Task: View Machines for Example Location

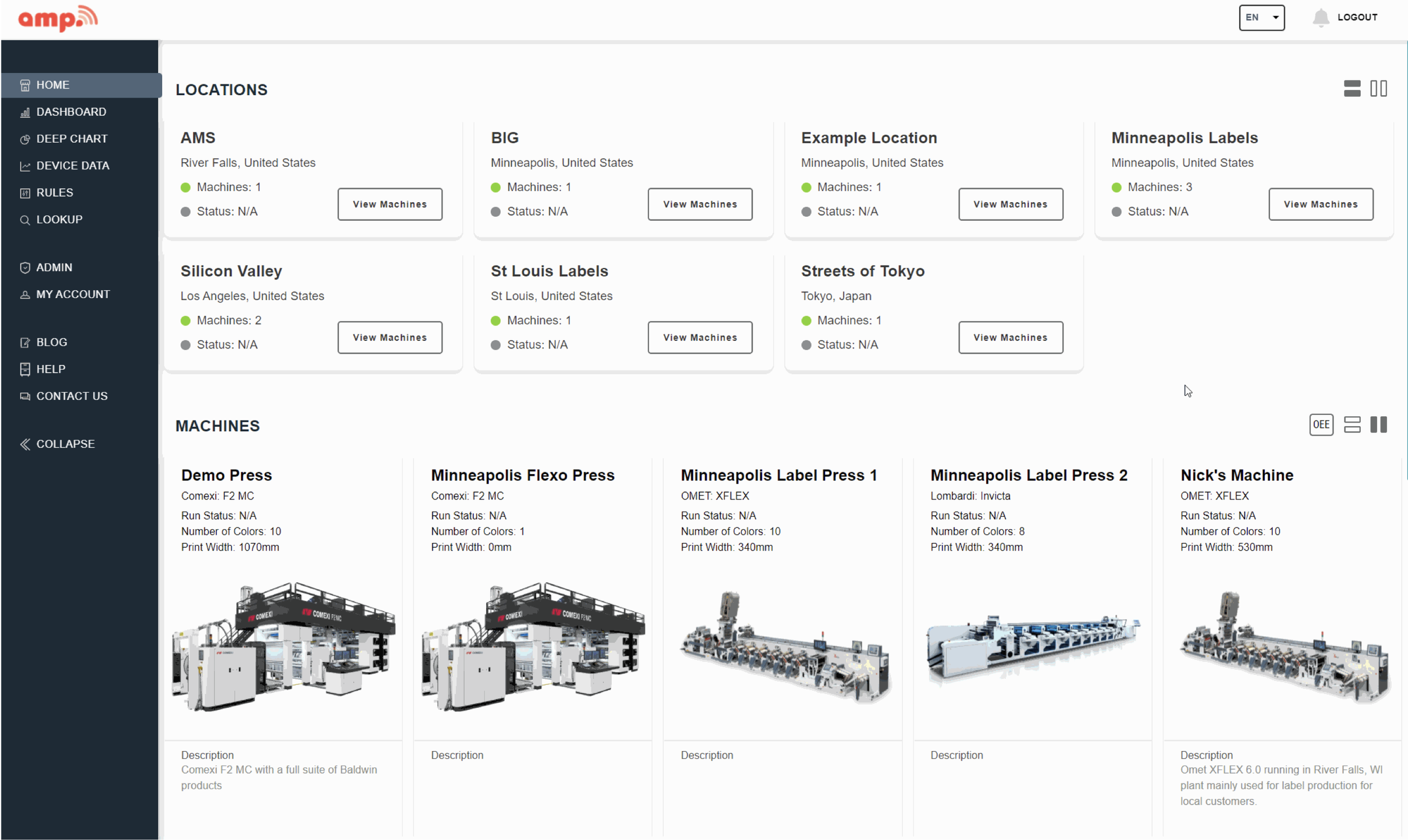Action: click(x=1010, y=204)
